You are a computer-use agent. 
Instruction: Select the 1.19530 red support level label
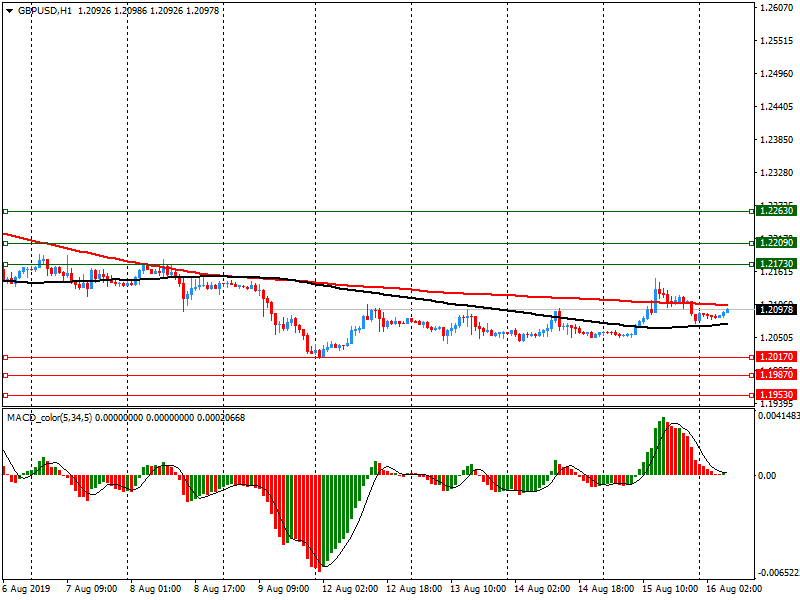tap(776, 394)
